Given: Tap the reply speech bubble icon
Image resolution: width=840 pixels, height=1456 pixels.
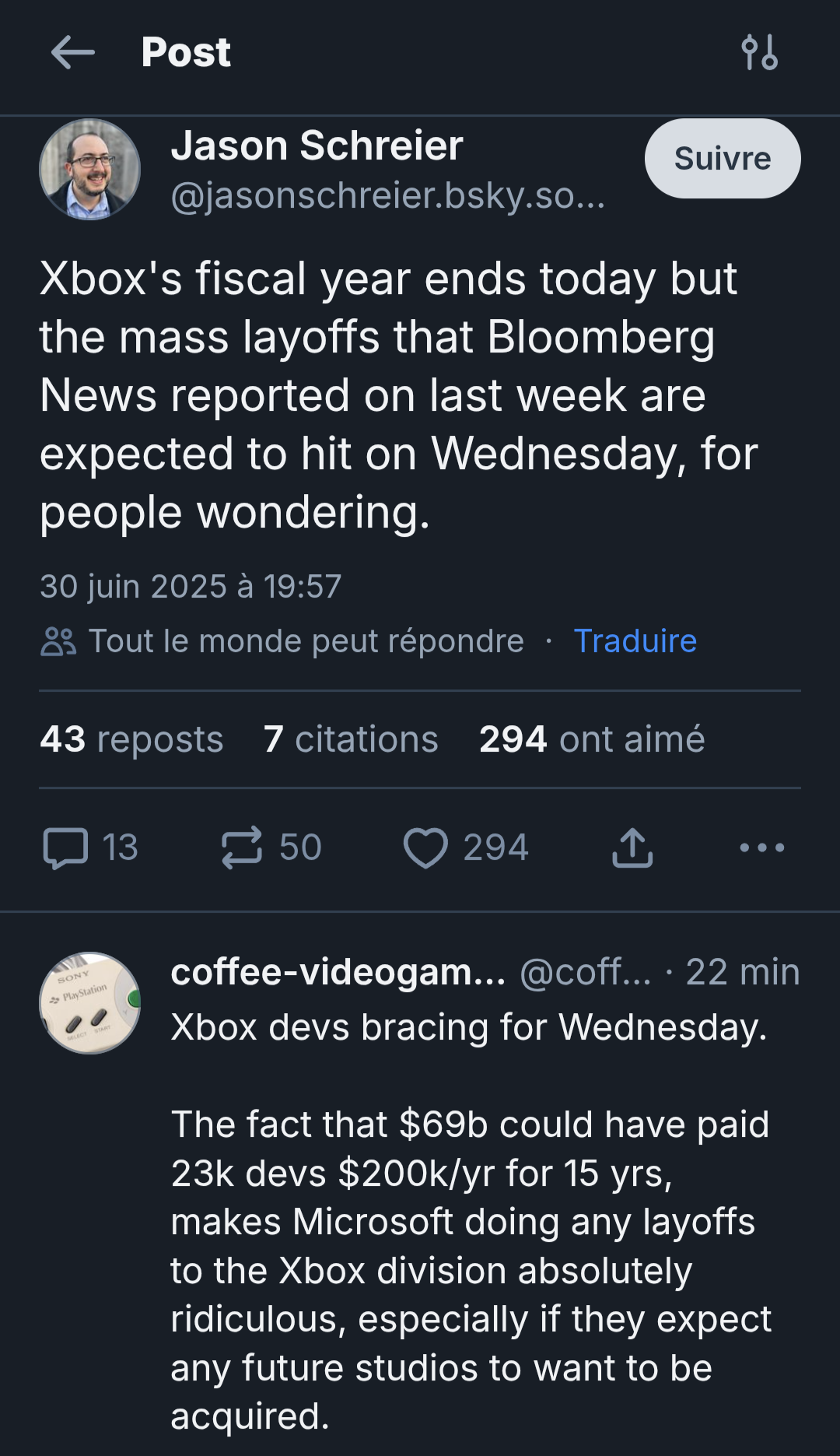Looking at the screenshot, I should point(65,847).
